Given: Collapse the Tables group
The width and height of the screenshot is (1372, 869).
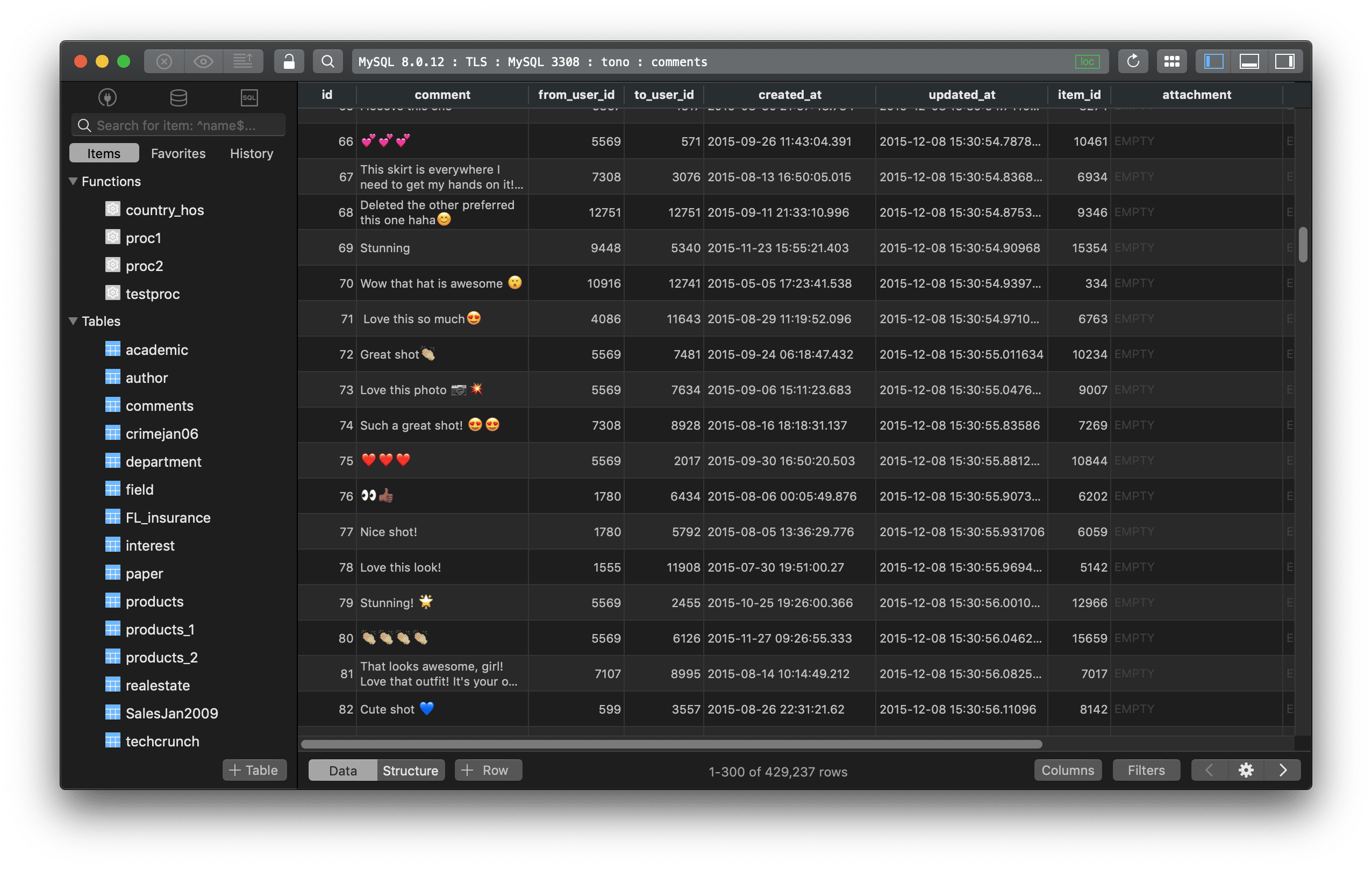Looking at the screenshot, I should (73, 321).
